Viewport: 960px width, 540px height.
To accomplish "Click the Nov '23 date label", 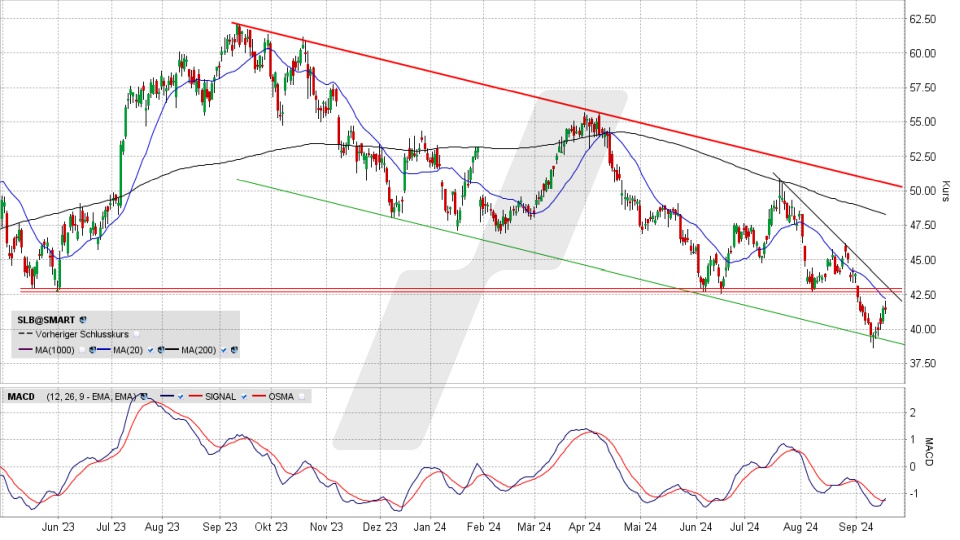I will pos(326,527).
